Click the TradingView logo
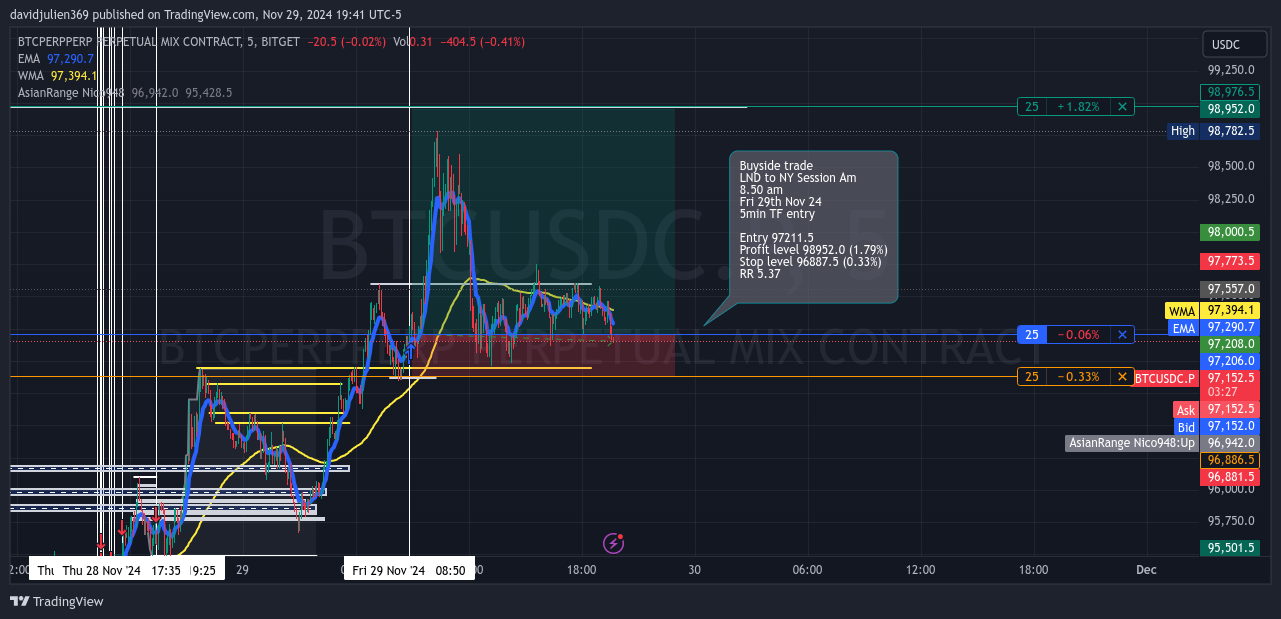This screenshot has width=1281, height=619. pyautogui.click(x=57, y=601)
